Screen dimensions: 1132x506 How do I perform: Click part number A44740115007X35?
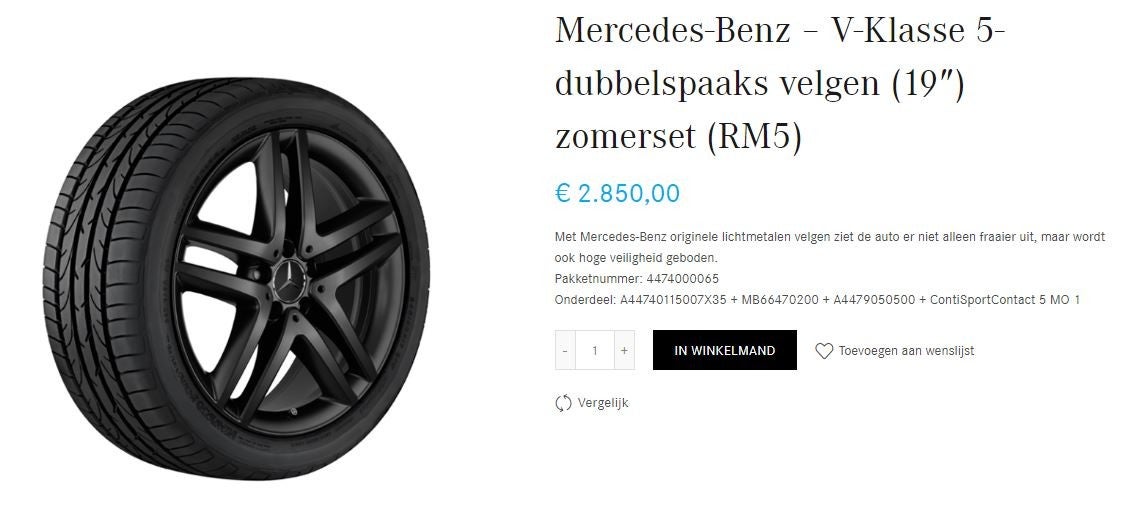(673, 300)
